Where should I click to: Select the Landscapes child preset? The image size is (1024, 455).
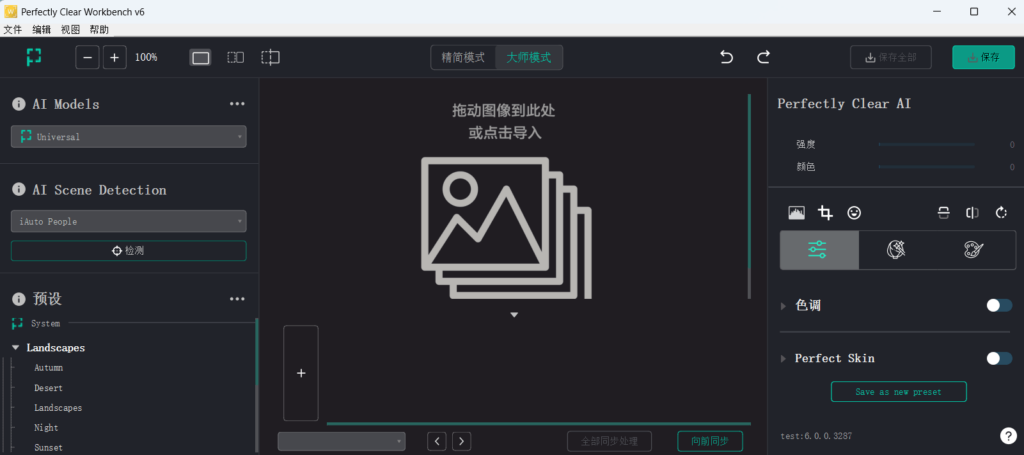tap(58, 408)
